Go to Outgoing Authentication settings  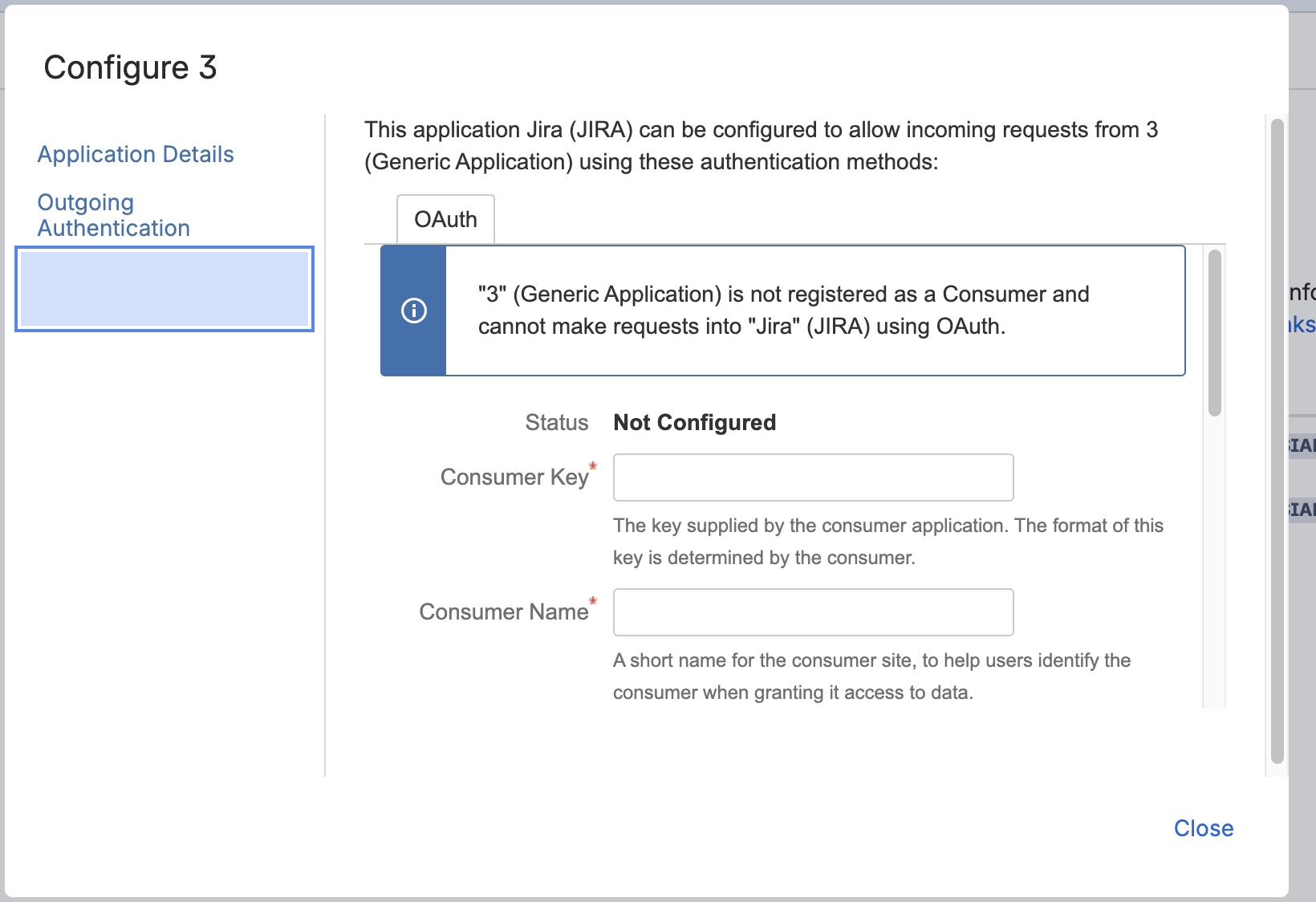click(113, 215)
